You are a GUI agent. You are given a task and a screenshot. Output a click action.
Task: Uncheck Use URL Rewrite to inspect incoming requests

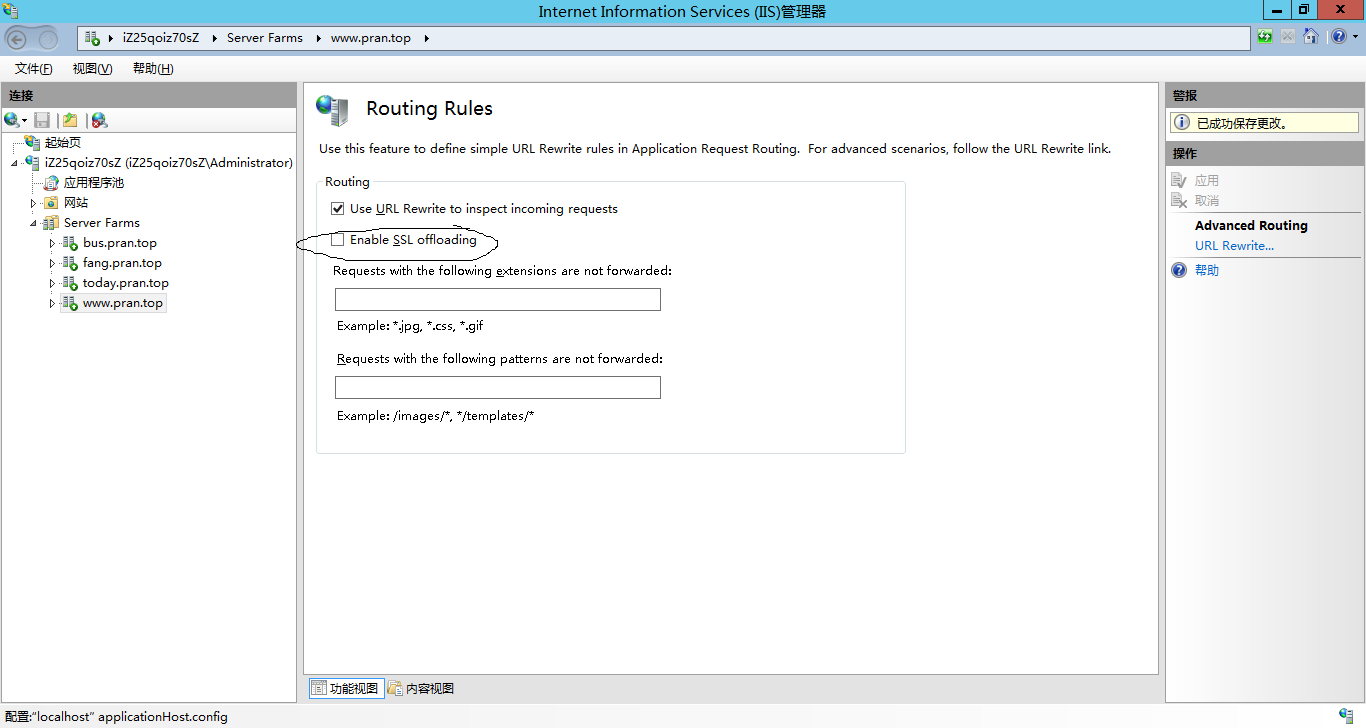tap(338, 209)
